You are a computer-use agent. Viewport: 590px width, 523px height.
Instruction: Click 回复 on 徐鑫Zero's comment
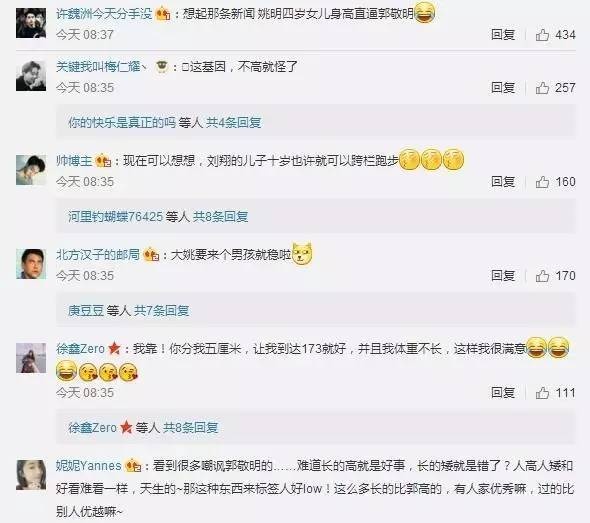(x=503, y=393)
